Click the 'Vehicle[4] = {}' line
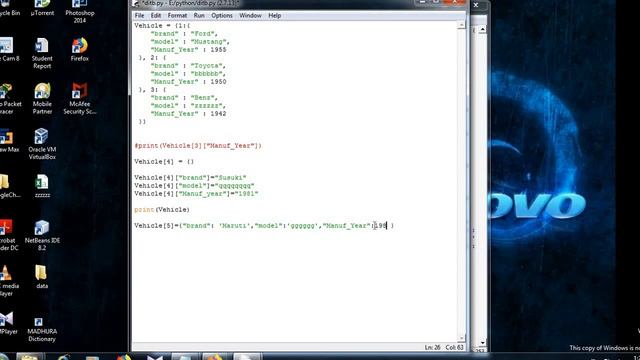The width and height of the screenshot is (640, 360). coord(164,162)
